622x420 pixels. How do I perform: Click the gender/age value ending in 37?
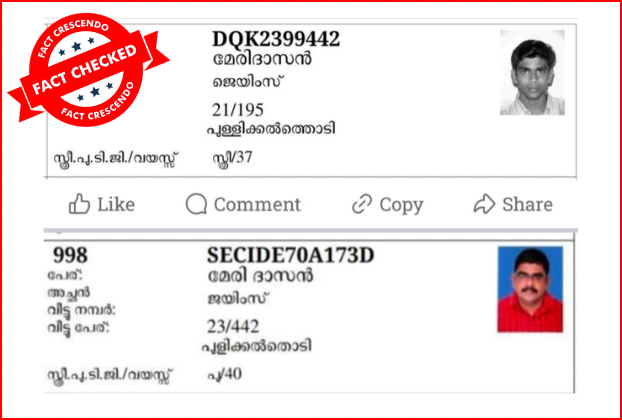coord(232,157)
